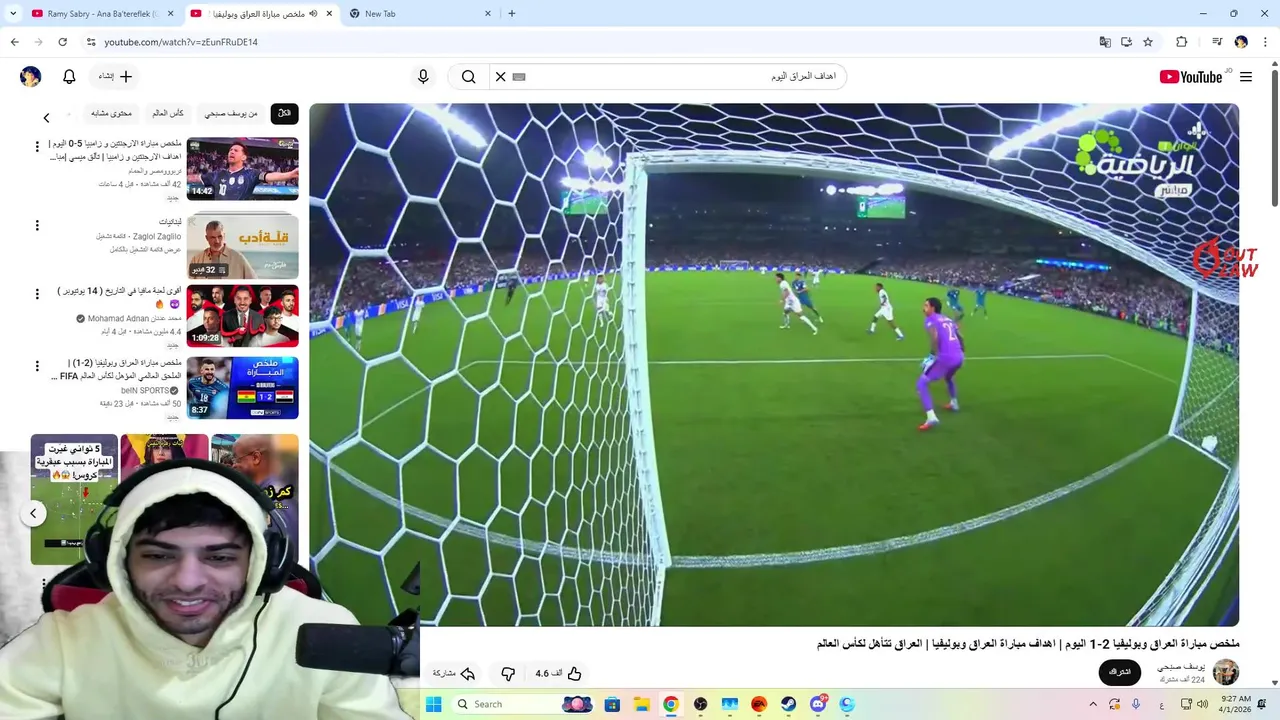This screenshot has height=720, width=1280.
Task: Run search with the magnifier icon
Action: (468, 77)
